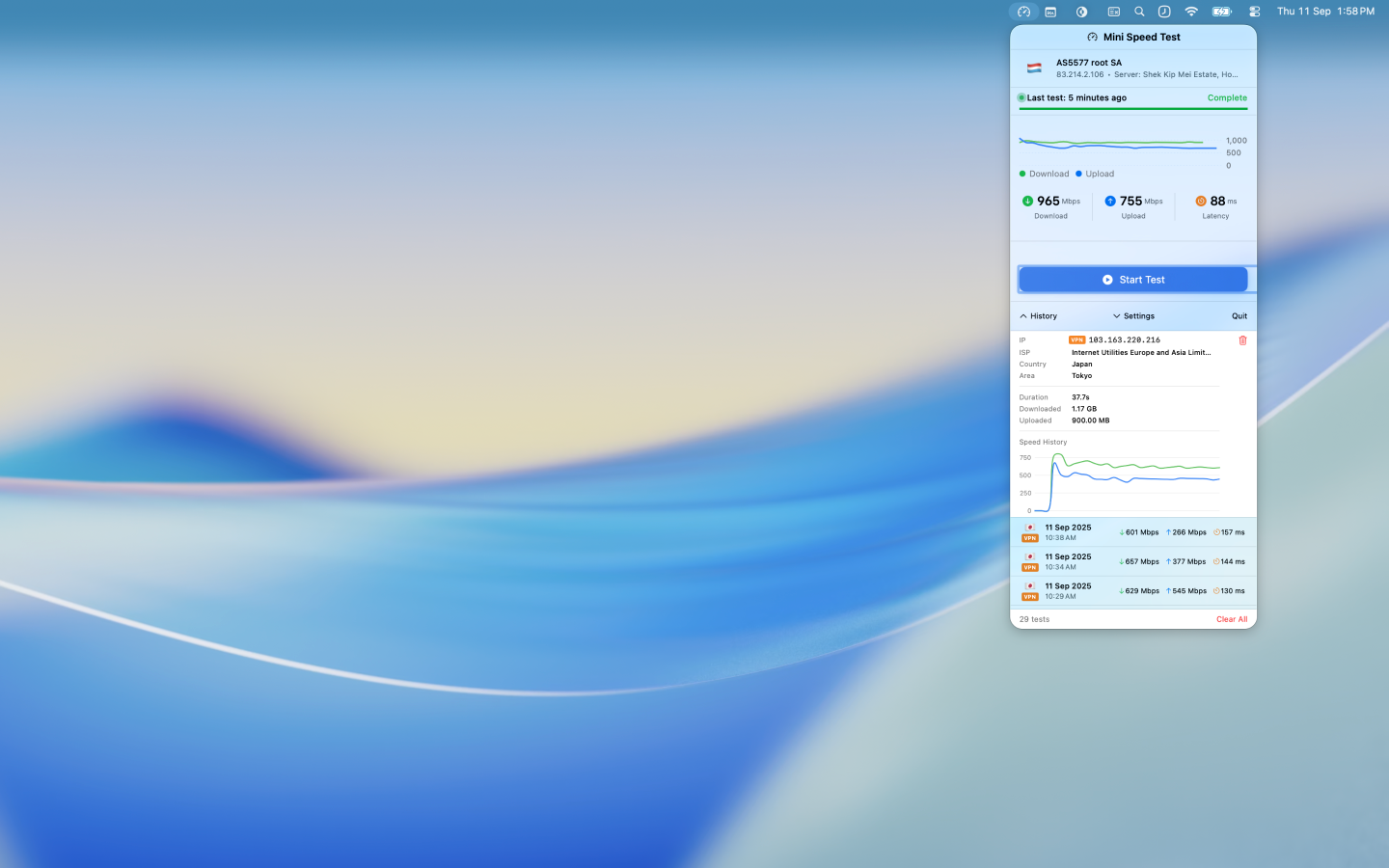Click the Japan flag icon on the 10:38 AM entry
Viewport: 1389px width, 868px height.
[1030, 528]
